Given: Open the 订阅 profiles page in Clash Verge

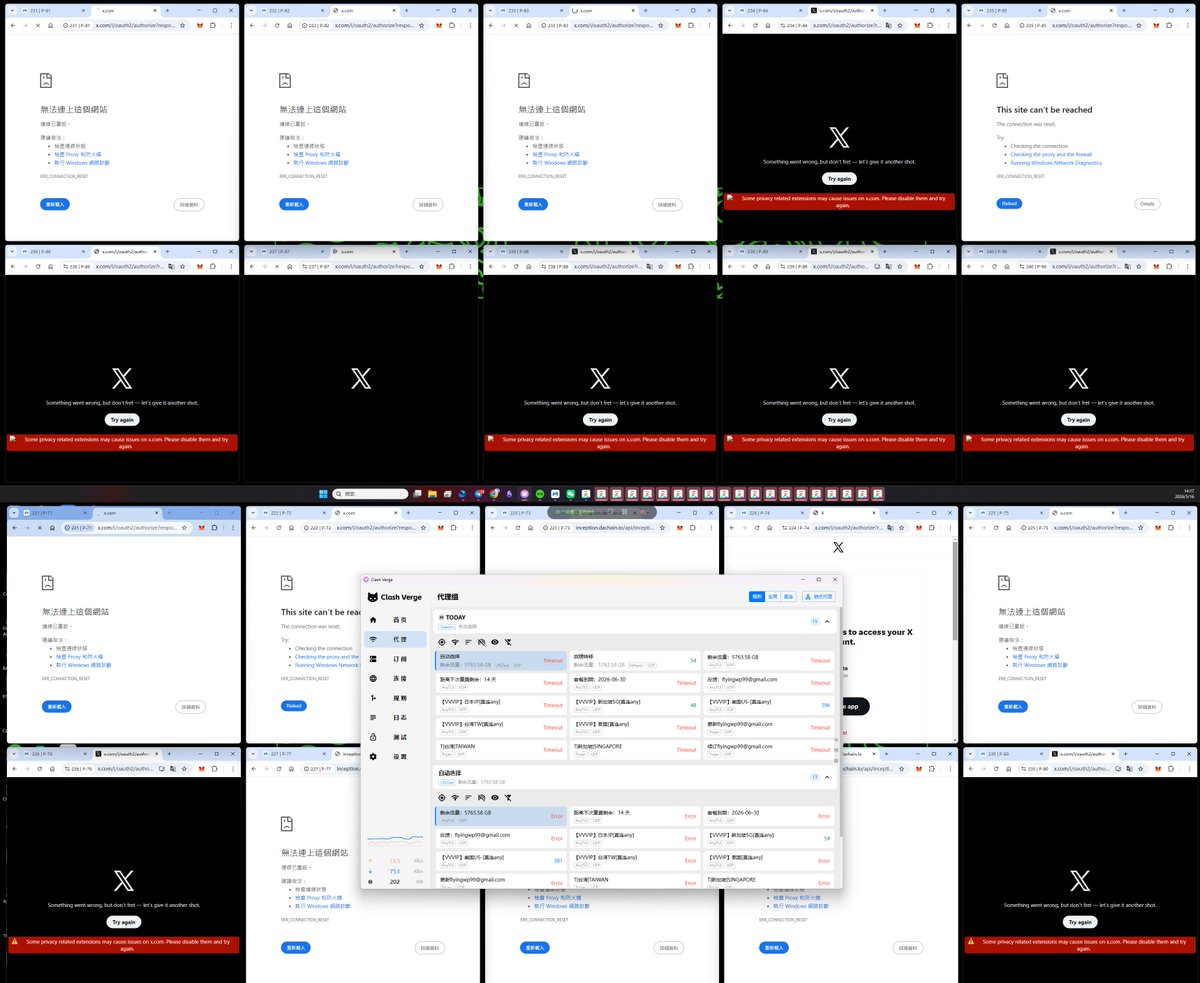Looking at the screenshot, I should pyautogui.click(x=397, y=659).
